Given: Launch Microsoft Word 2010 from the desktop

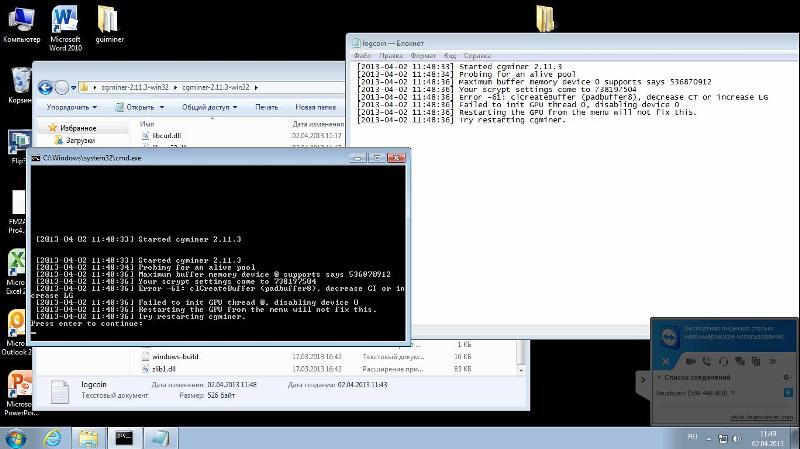Looking at the screenshot, I should click(x=65, y=28).
